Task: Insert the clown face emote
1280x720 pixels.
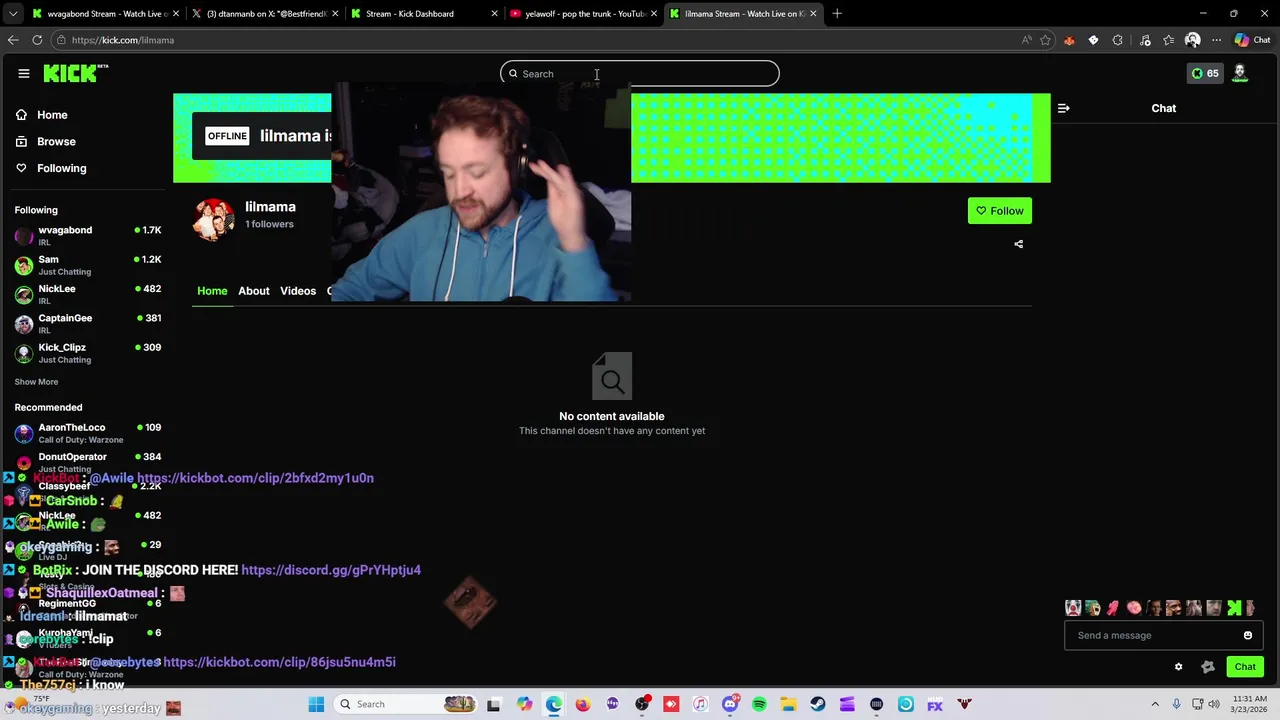Action: pyautogui.click(x=1073, y=608)
